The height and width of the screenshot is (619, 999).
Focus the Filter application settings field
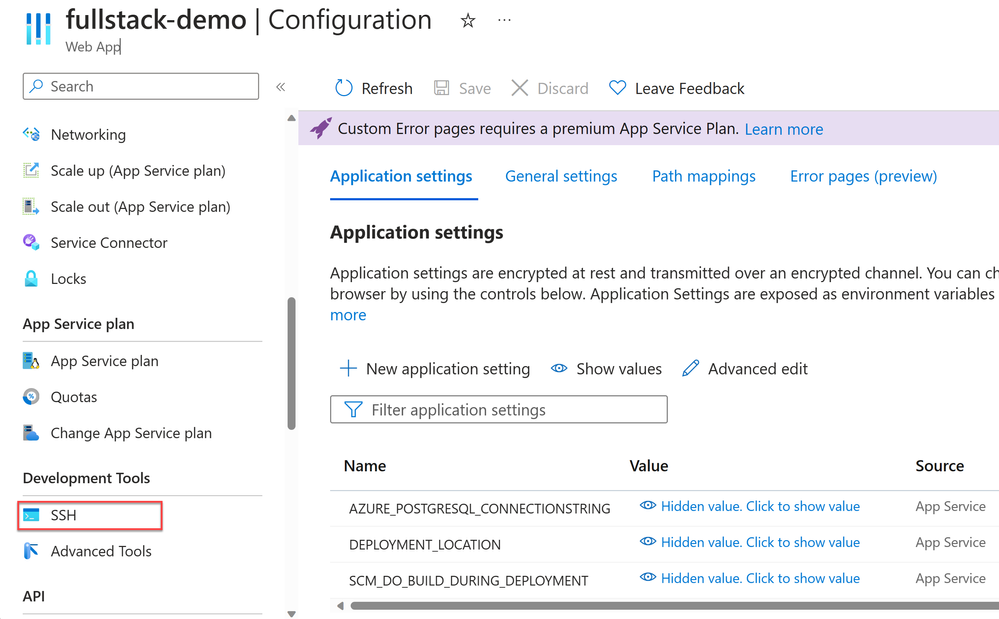(499, 409)
